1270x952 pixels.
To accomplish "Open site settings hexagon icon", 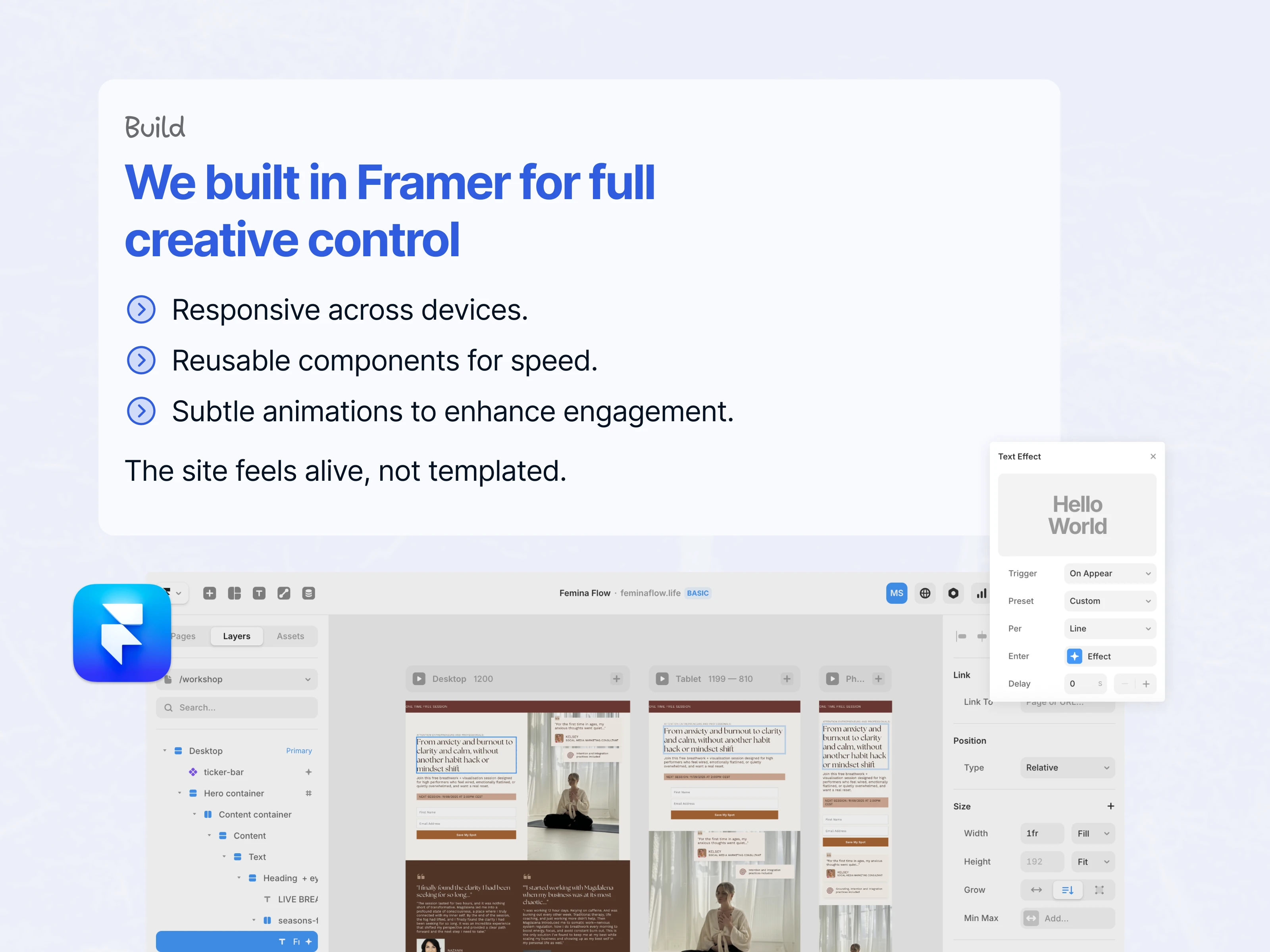I will coord(953,593).
